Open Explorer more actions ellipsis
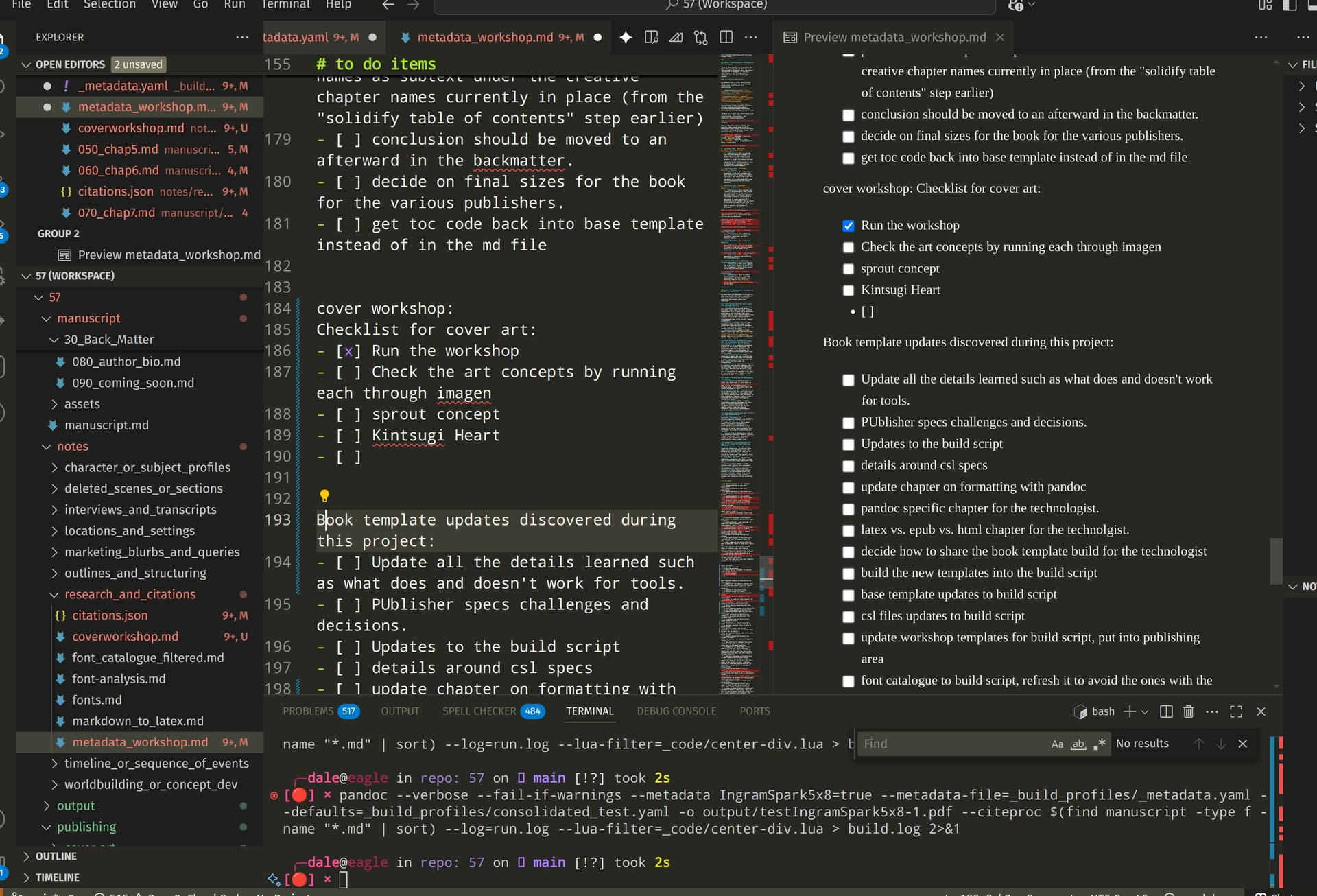 point(242,37)
